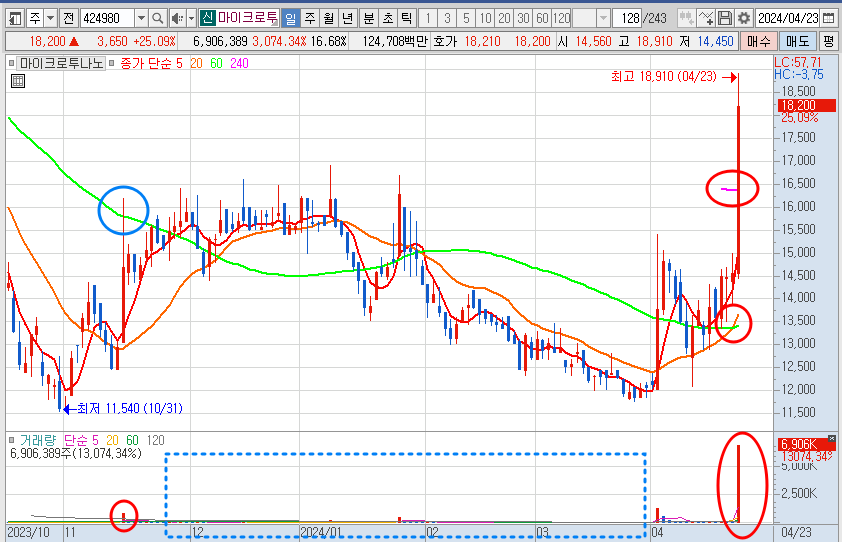
Task: Click the 최고 18,910 (04/23) label
Action: [664, 77]
